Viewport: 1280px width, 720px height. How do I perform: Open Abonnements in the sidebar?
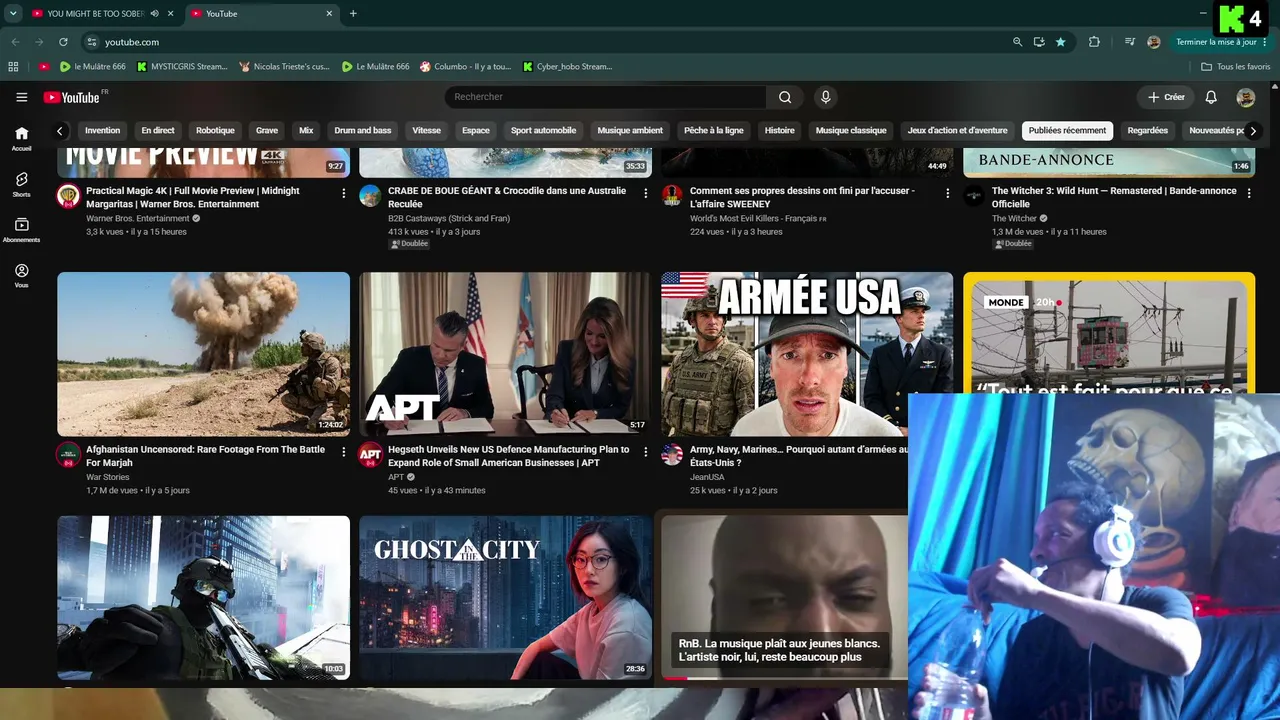click(x=21, y=230)
